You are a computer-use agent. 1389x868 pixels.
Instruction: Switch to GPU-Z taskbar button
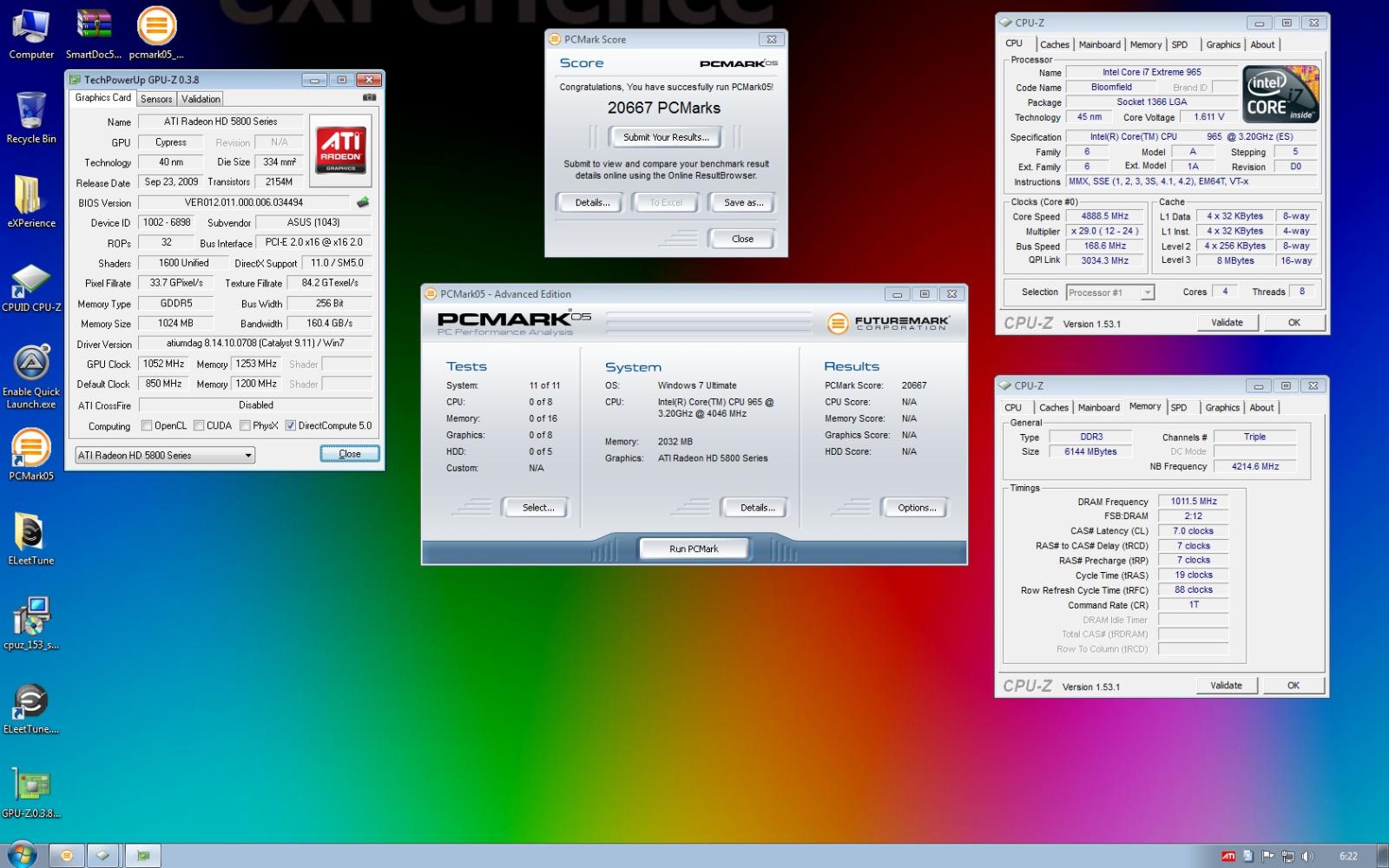[143, 856]
